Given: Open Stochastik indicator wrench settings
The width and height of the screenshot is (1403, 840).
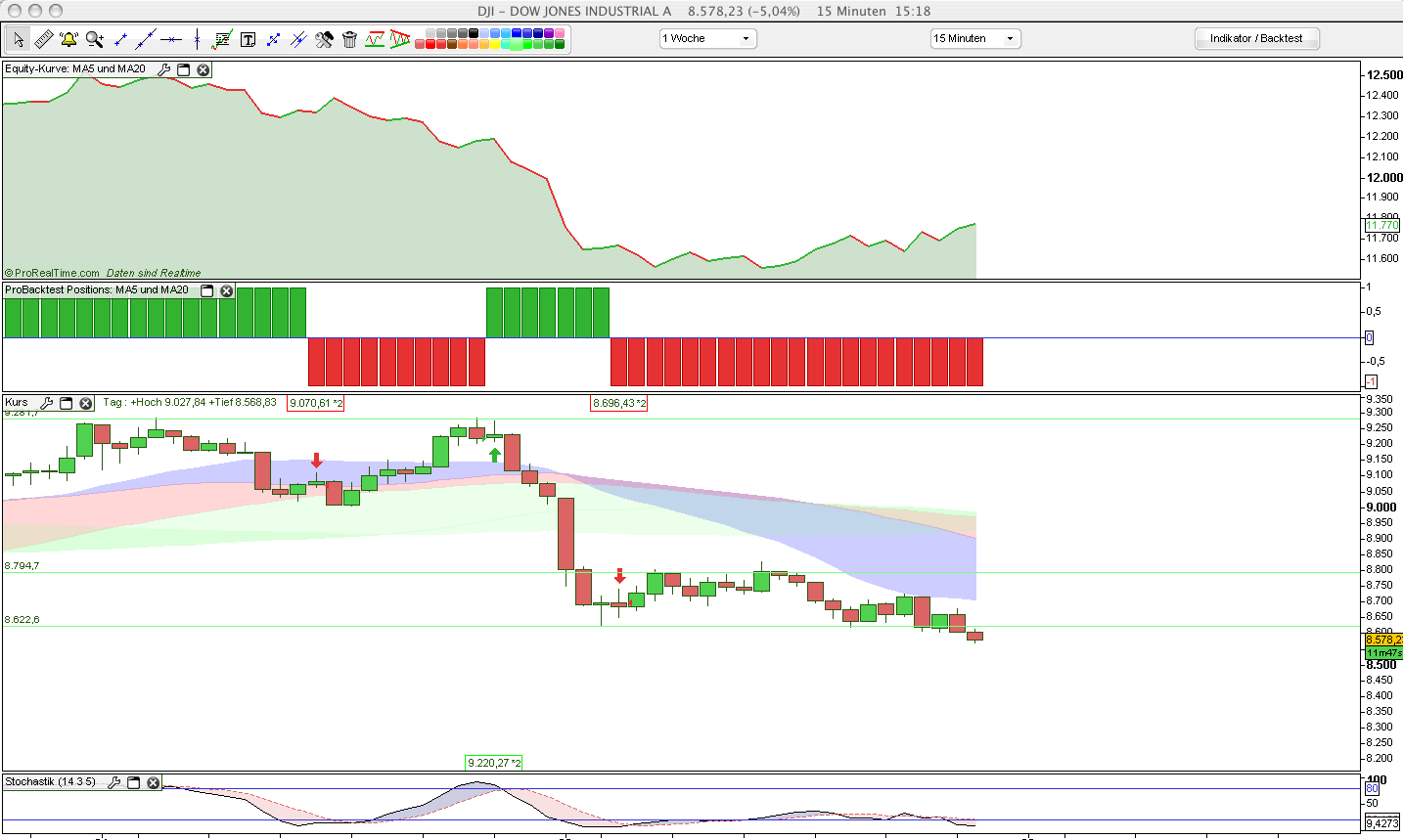Looking at the screenshot, I should coord(113,782).
